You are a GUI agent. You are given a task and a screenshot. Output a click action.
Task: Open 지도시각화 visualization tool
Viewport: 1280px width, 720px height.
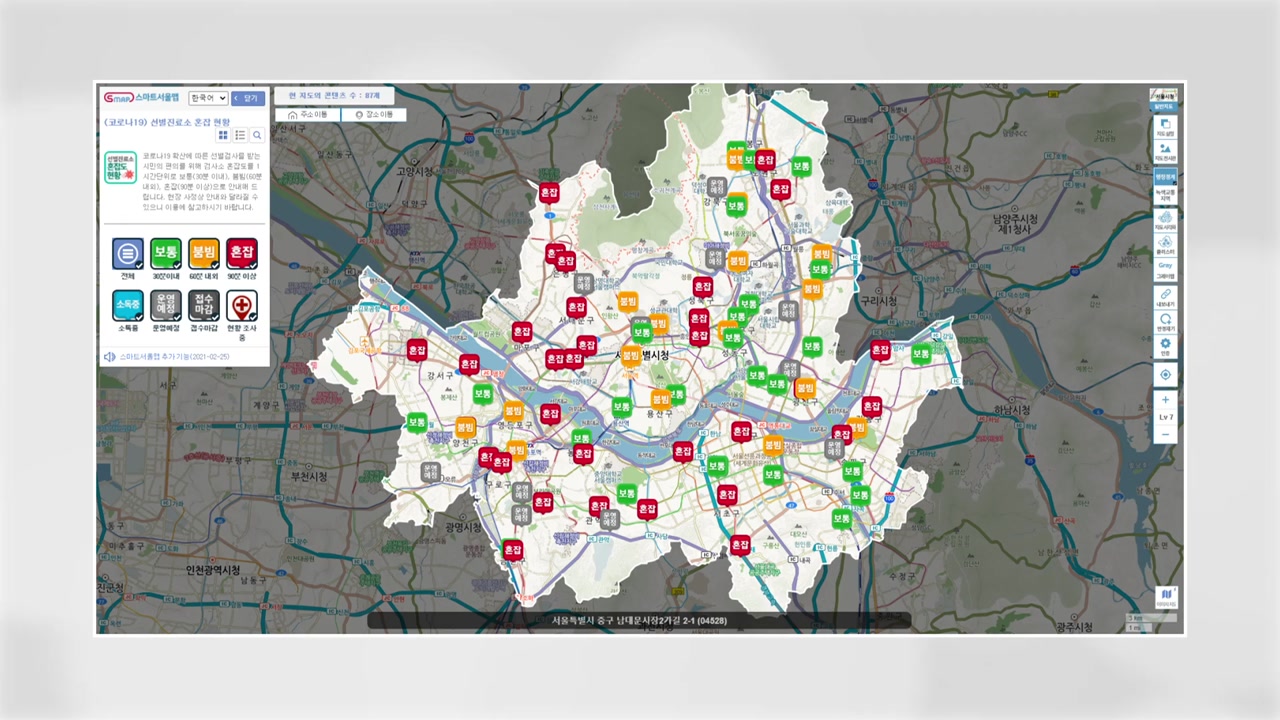(x=1165, y=220)
